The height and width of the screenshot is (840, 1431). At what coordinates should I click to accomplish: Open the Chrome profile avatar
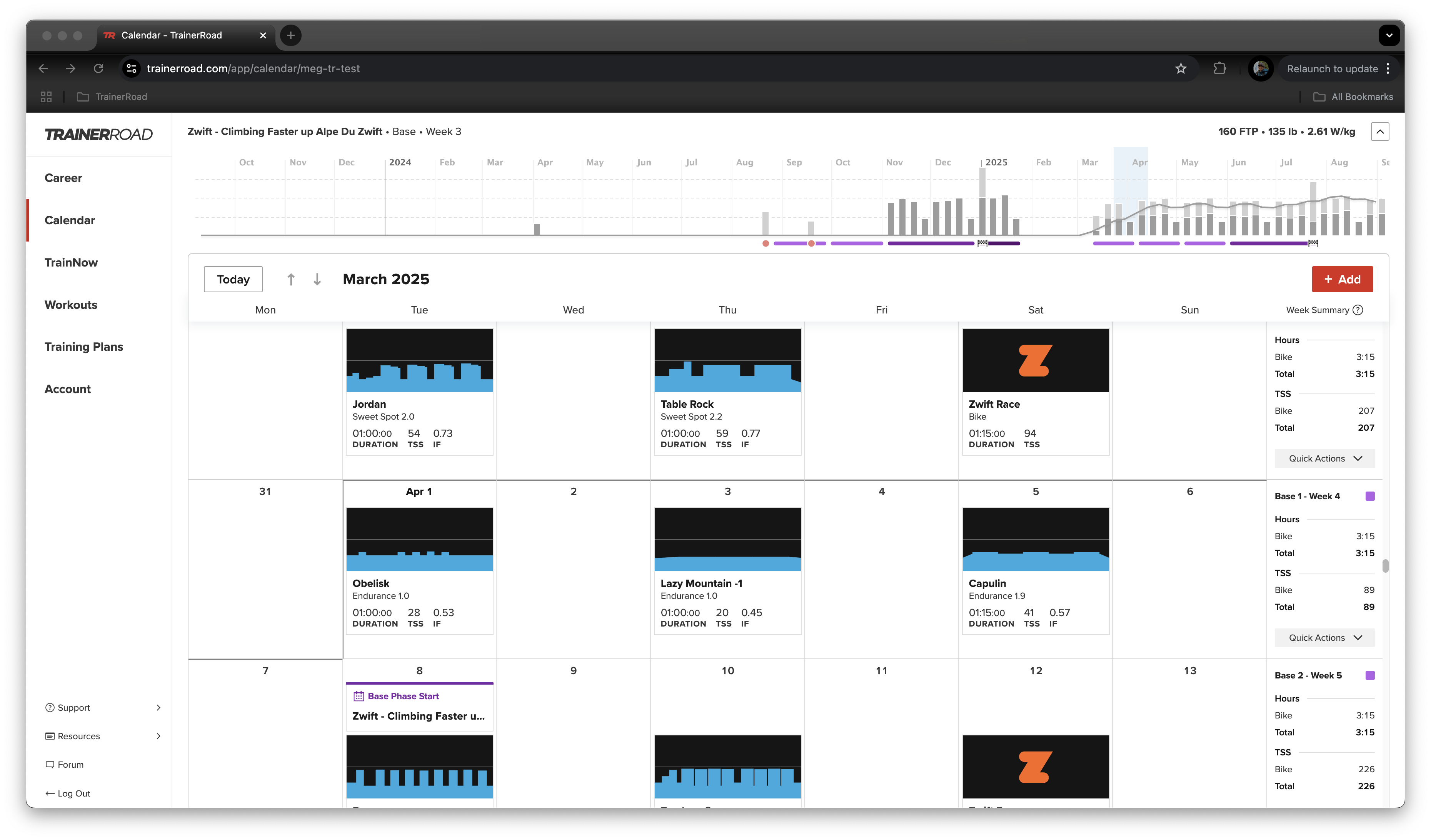click(x=1261, y=69)
